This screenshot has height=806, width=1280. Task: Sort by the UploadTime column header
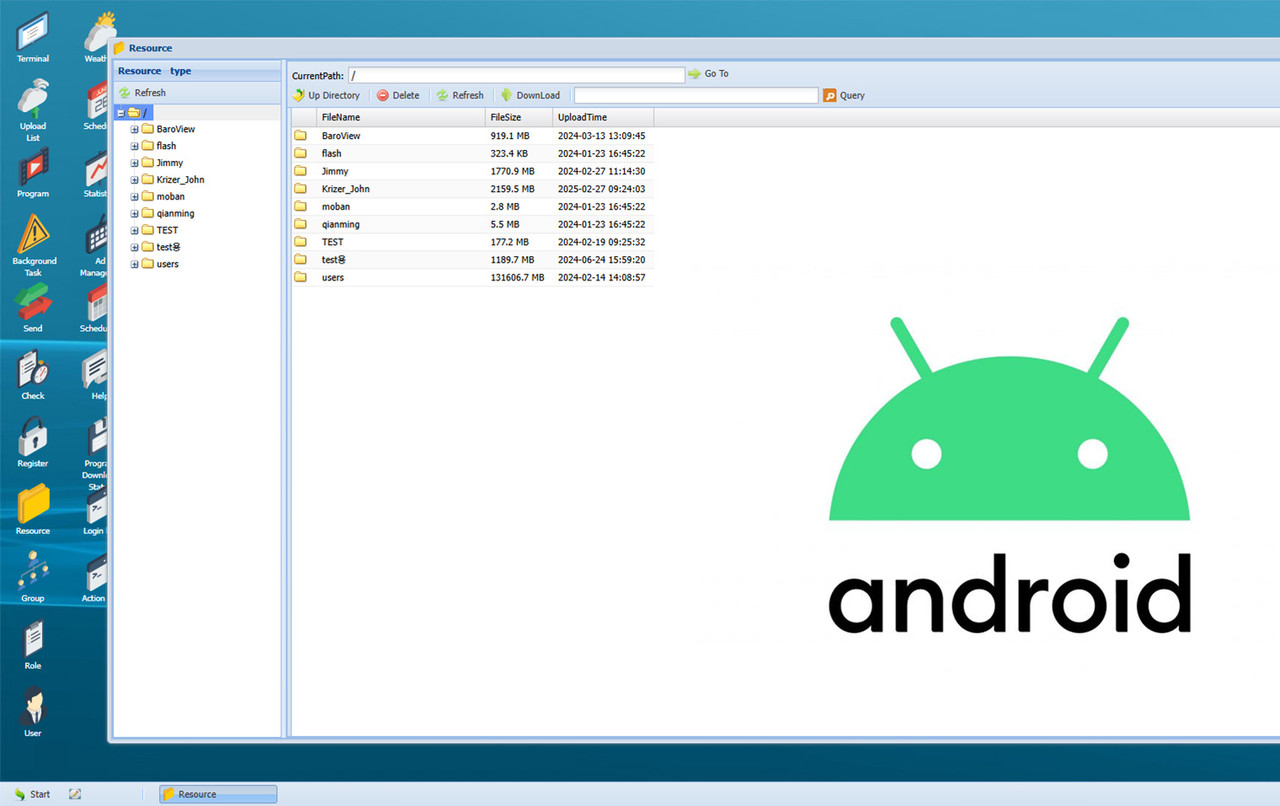click(x=604, y=117)
